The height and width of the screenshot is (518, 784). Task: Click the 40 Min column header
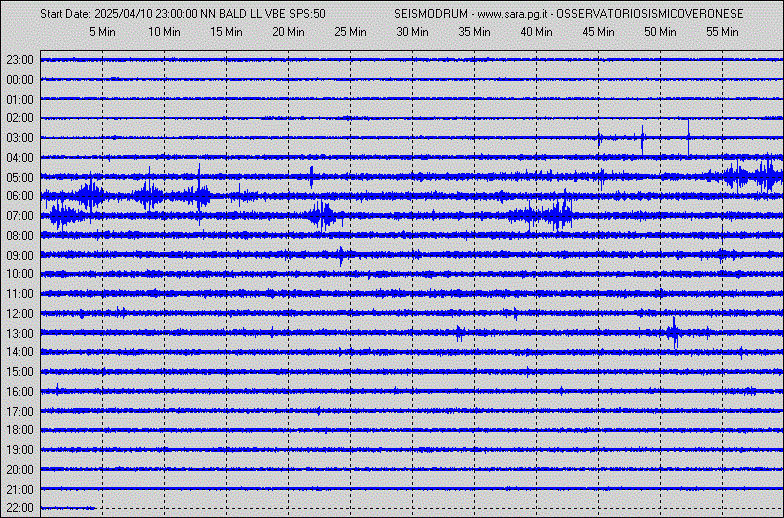tap(536, 32)
